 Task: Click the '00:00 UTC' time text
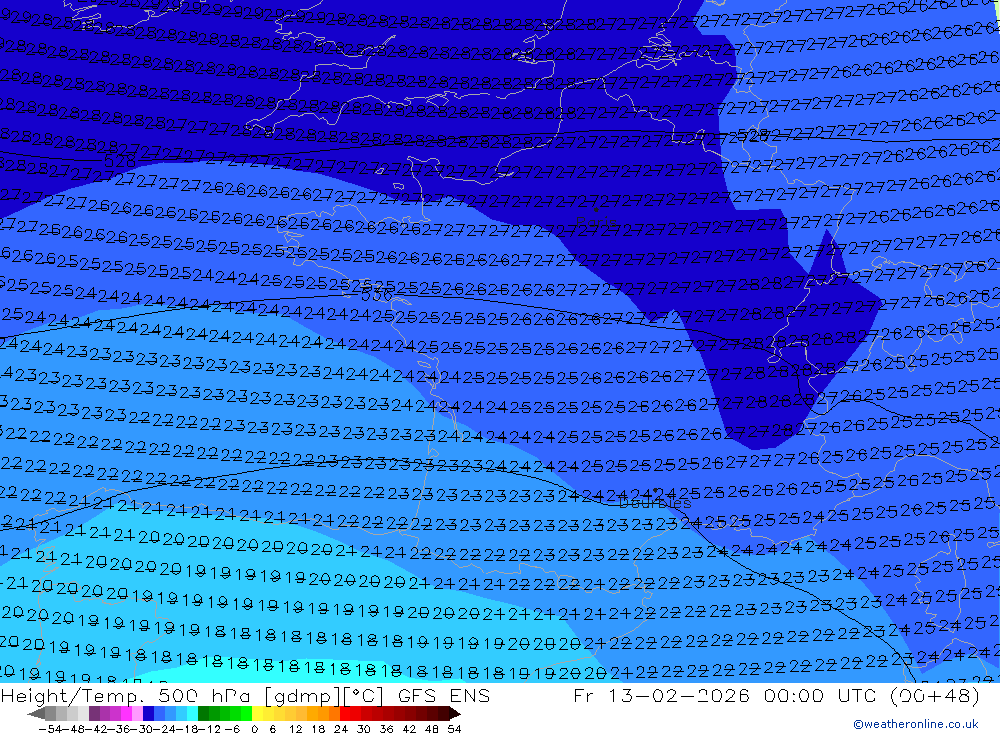pos(820,696)
